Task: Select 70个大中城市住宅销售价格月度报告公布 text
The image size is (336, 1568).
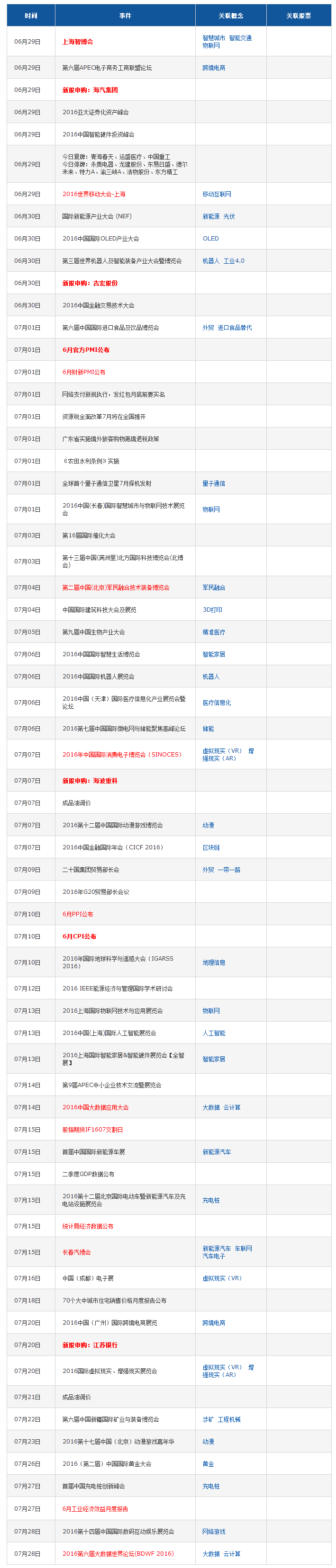Action: point(114,1300)
